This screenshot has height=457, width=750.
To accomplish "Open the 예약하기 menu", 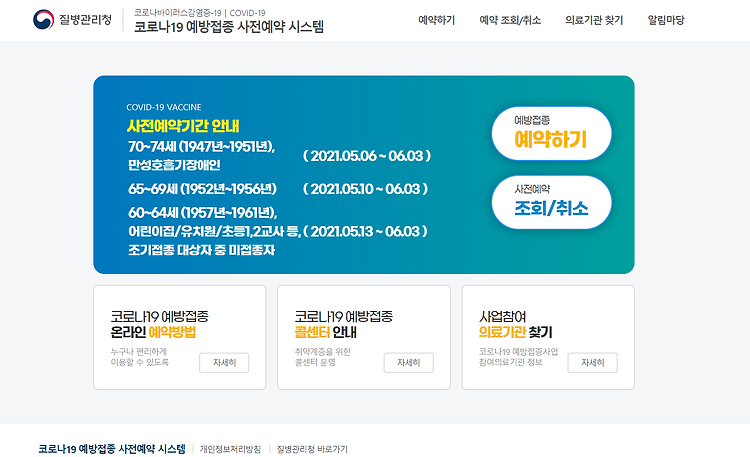I will 436,20.
